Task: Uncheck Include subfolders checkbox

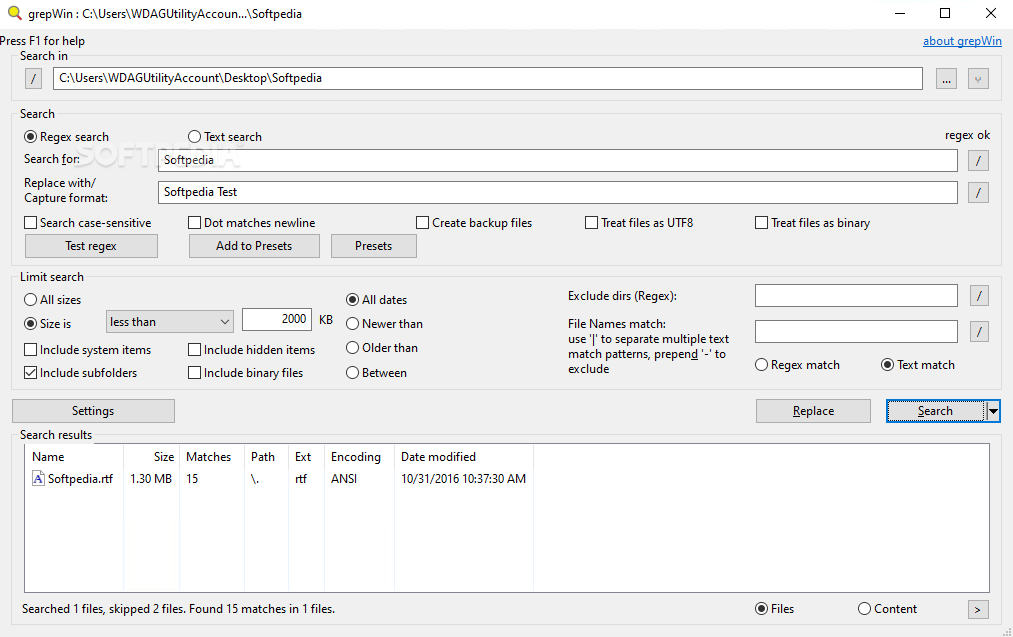Action: pos(30,373)
